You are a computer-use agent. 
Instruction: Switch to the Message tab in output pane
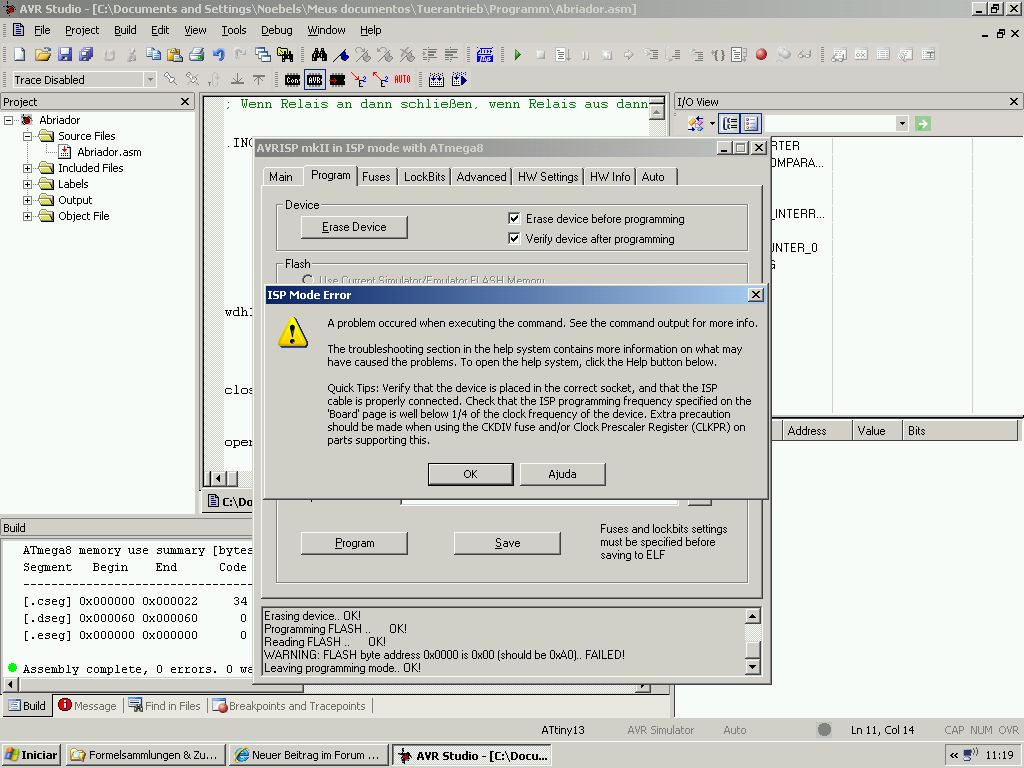88,706
